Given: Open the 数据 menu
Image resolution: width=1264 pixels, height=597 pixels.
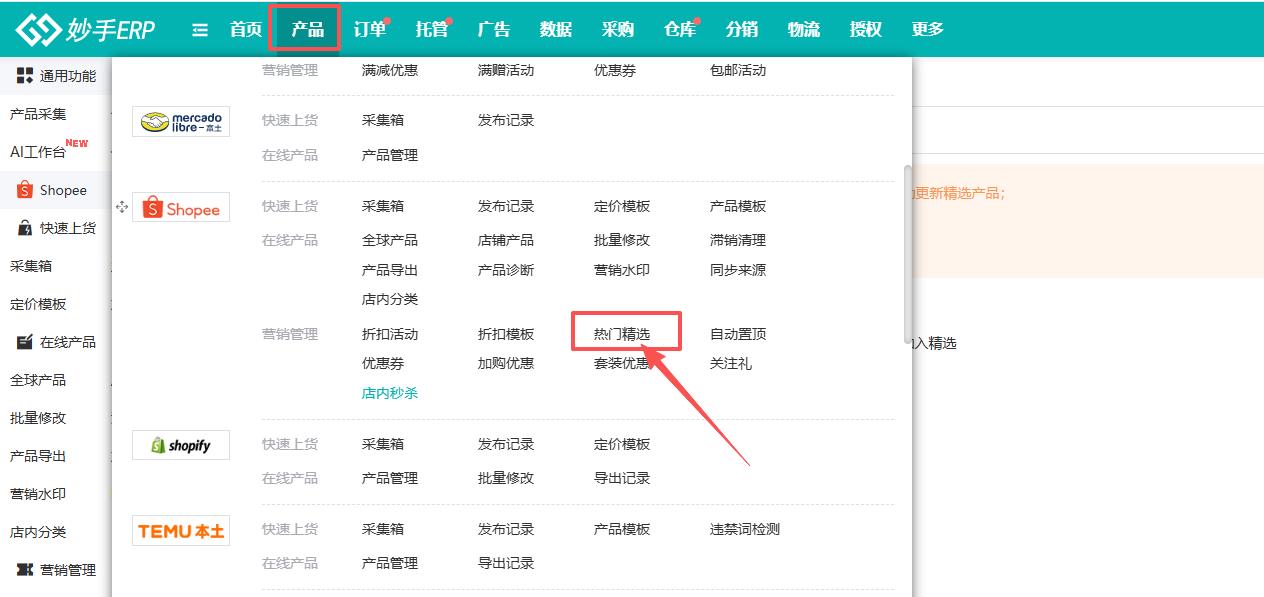Looking at the screenshot, I should 556,29.
